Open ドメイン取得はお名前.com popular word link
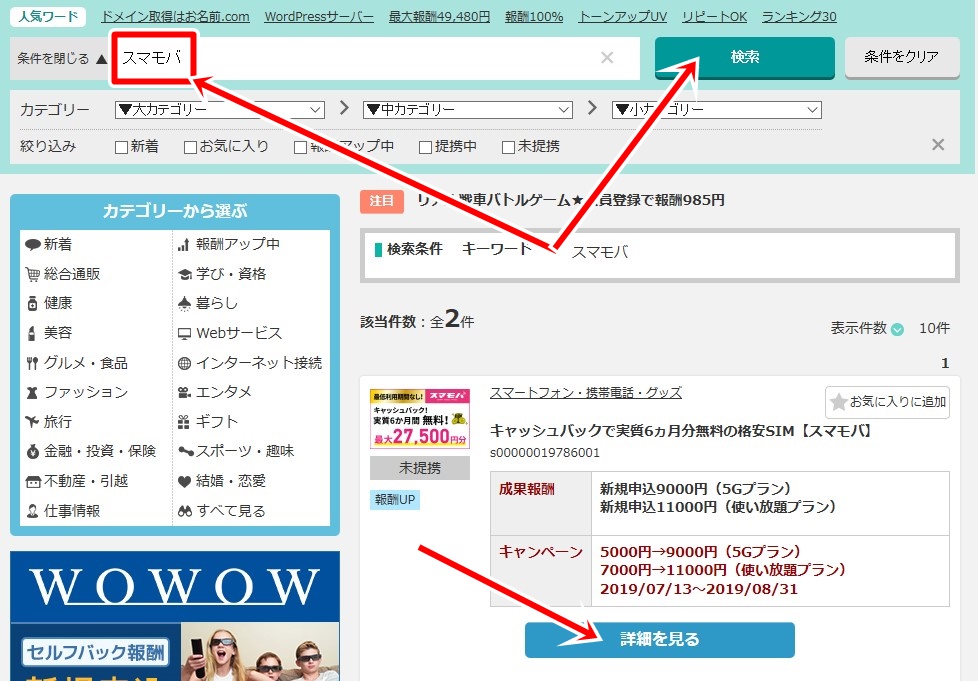The height and width of the screenshot is (681, 978). pos(175,17)
